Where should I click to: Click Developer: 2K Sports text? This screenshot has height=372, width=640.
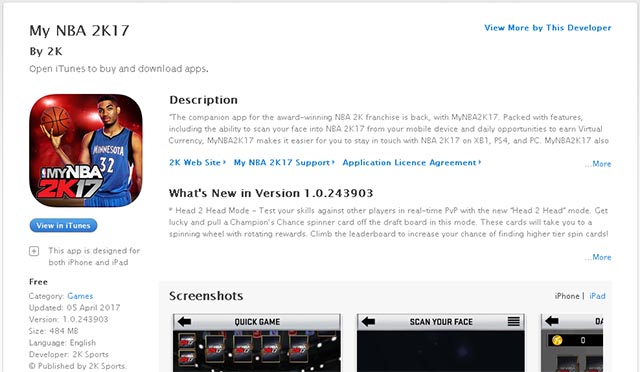pos(69,354)
